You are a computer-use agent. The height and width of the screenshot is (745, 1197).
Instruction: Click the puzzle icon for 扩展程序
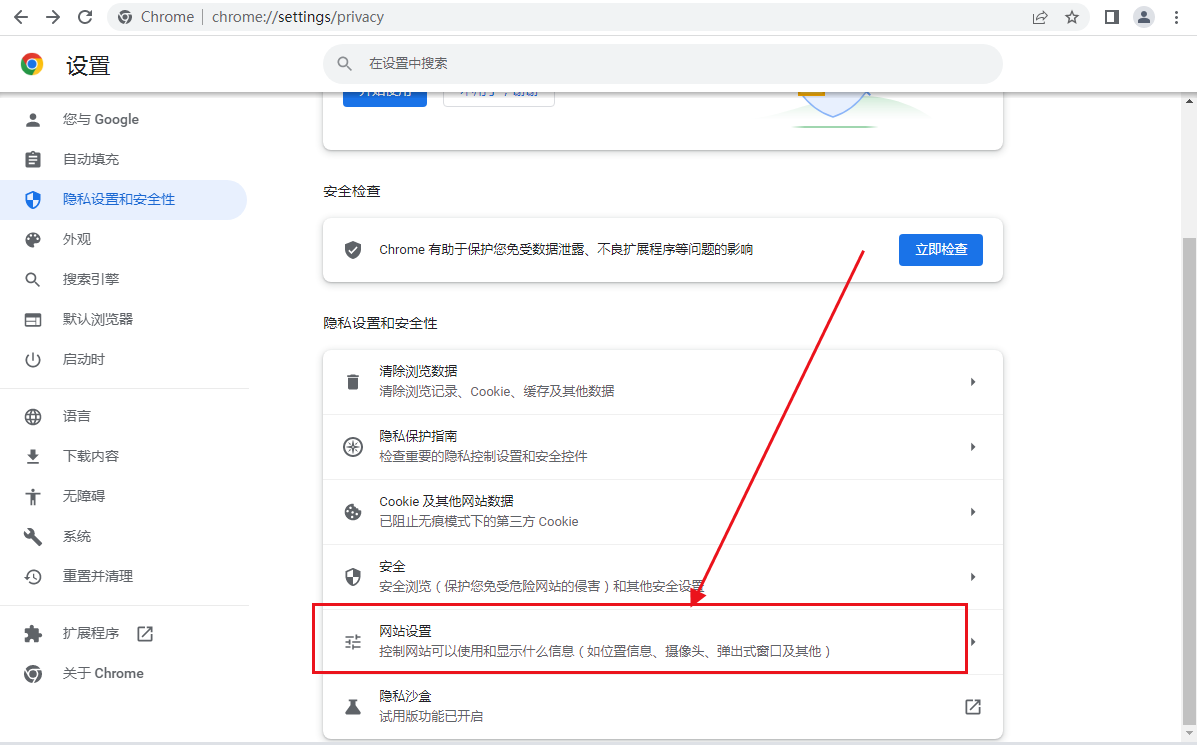click(33, 634)
